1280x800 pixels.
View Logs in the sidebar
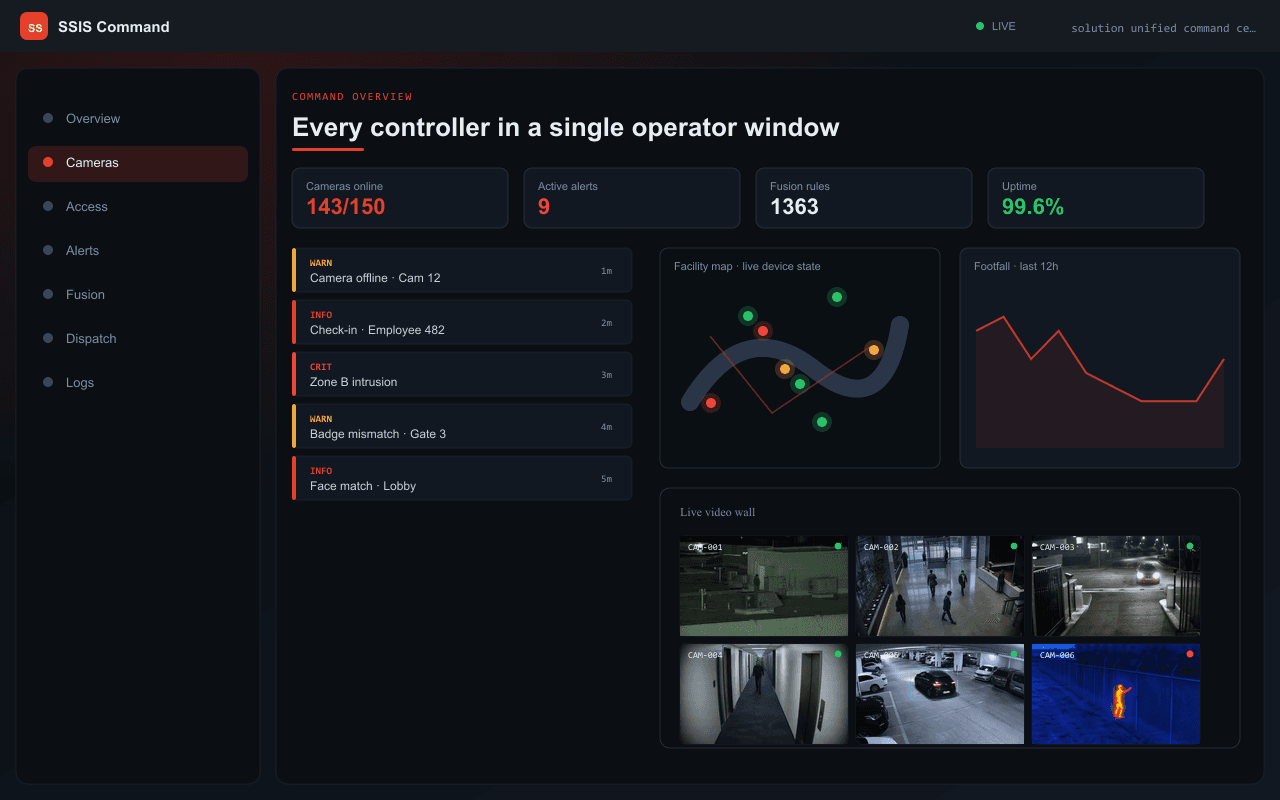138,382
